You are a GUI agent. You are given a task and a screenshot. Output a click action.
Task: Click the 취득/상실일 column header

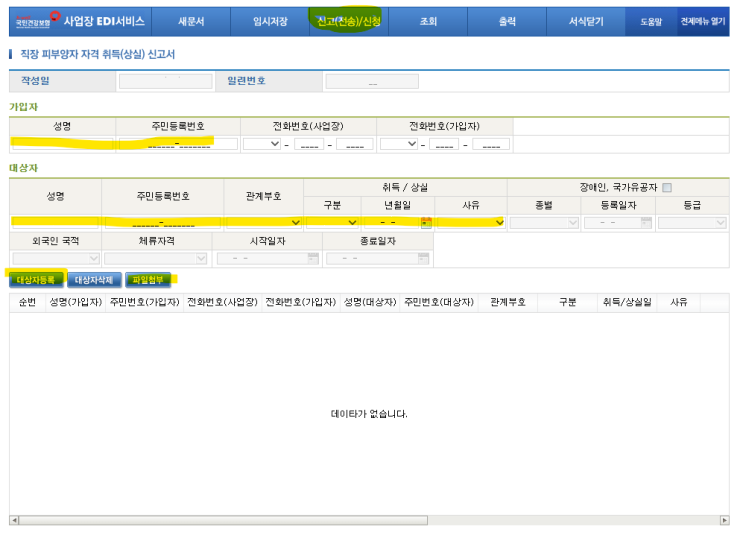tap(627, 302)
